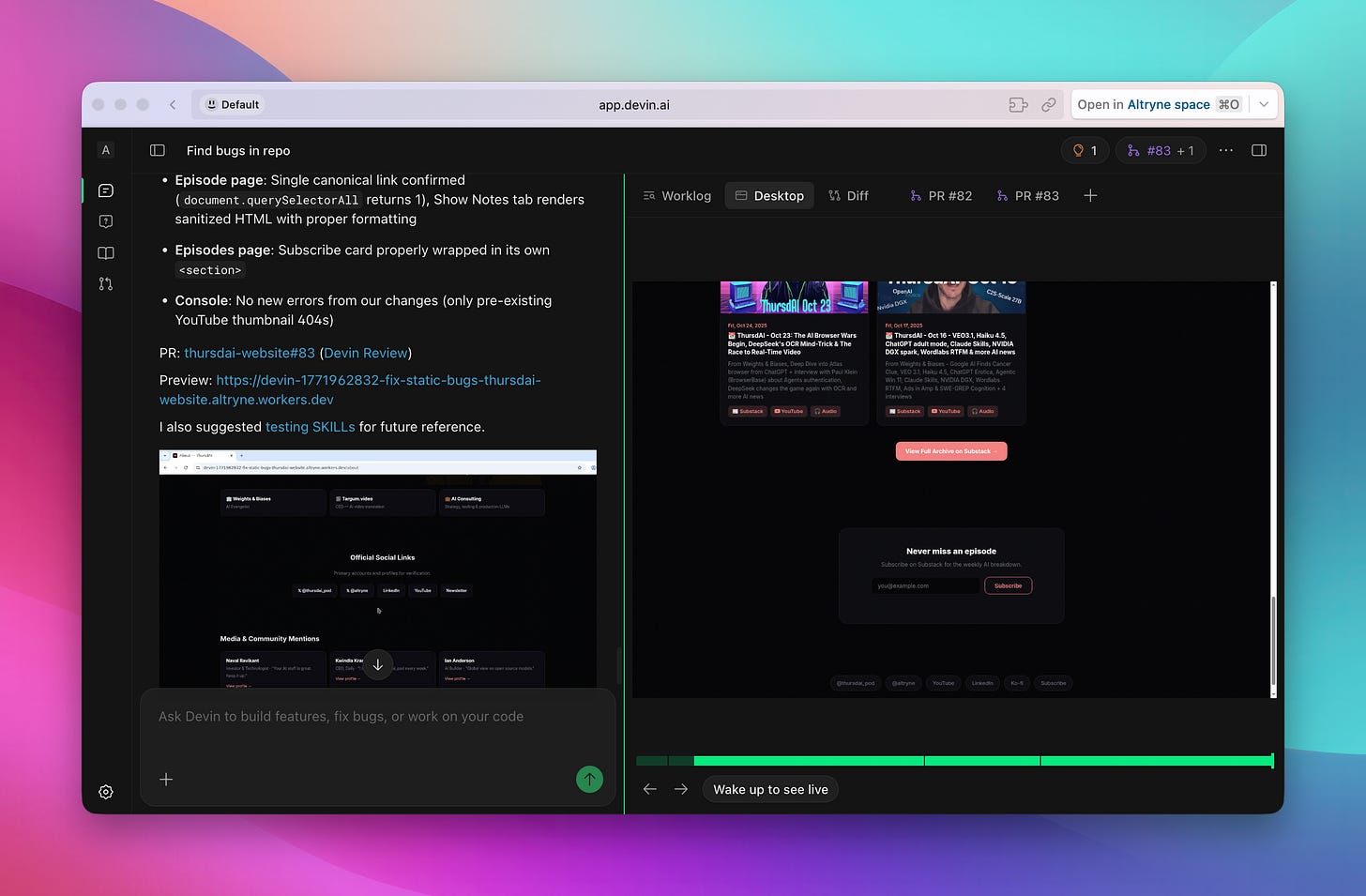Click Substack chip on Oct 16 episode

point(905,411)
